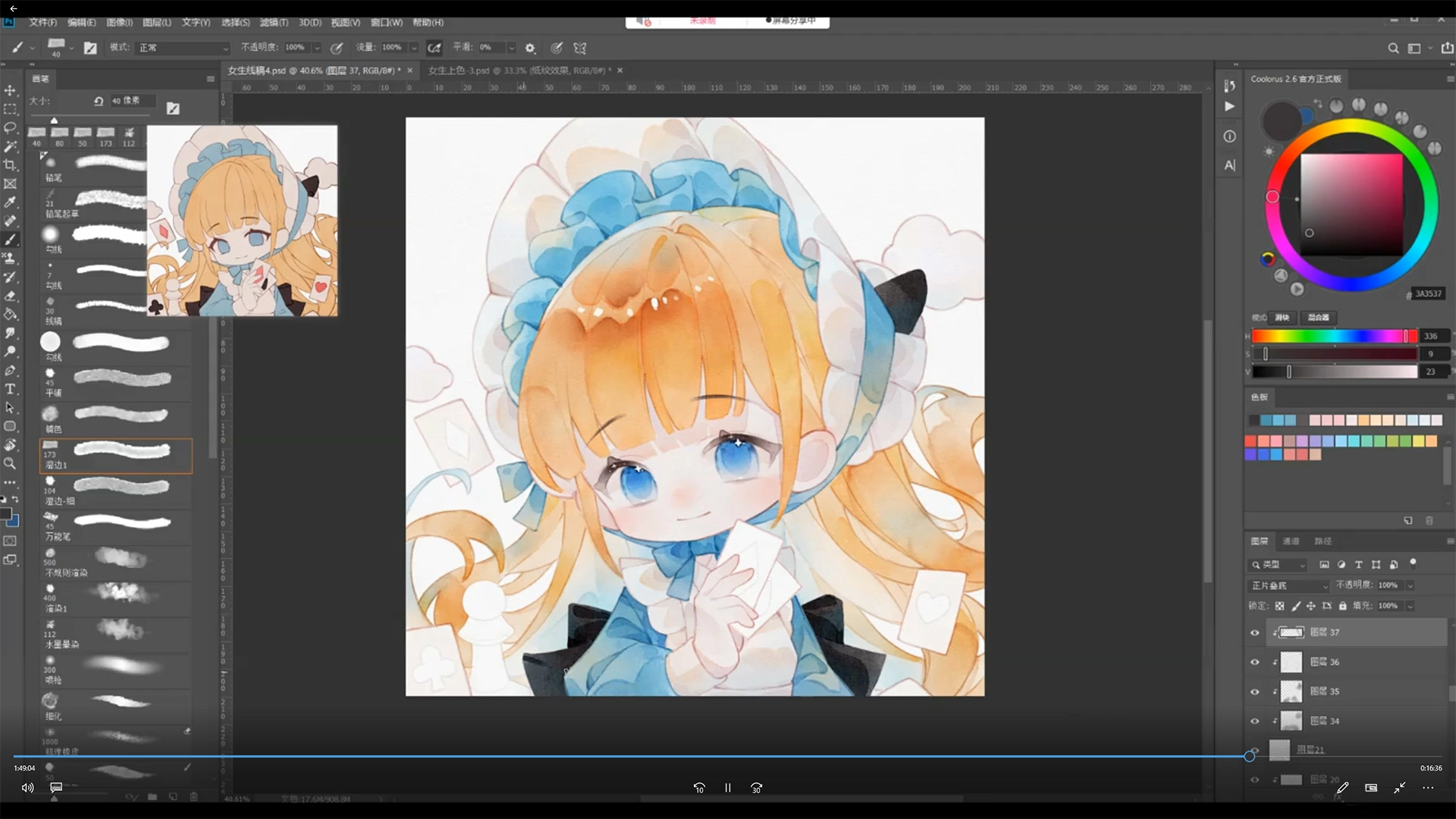Click the lock all layers padlock icon
This screenshot has width=1456, height=819.
[1342, 606]
